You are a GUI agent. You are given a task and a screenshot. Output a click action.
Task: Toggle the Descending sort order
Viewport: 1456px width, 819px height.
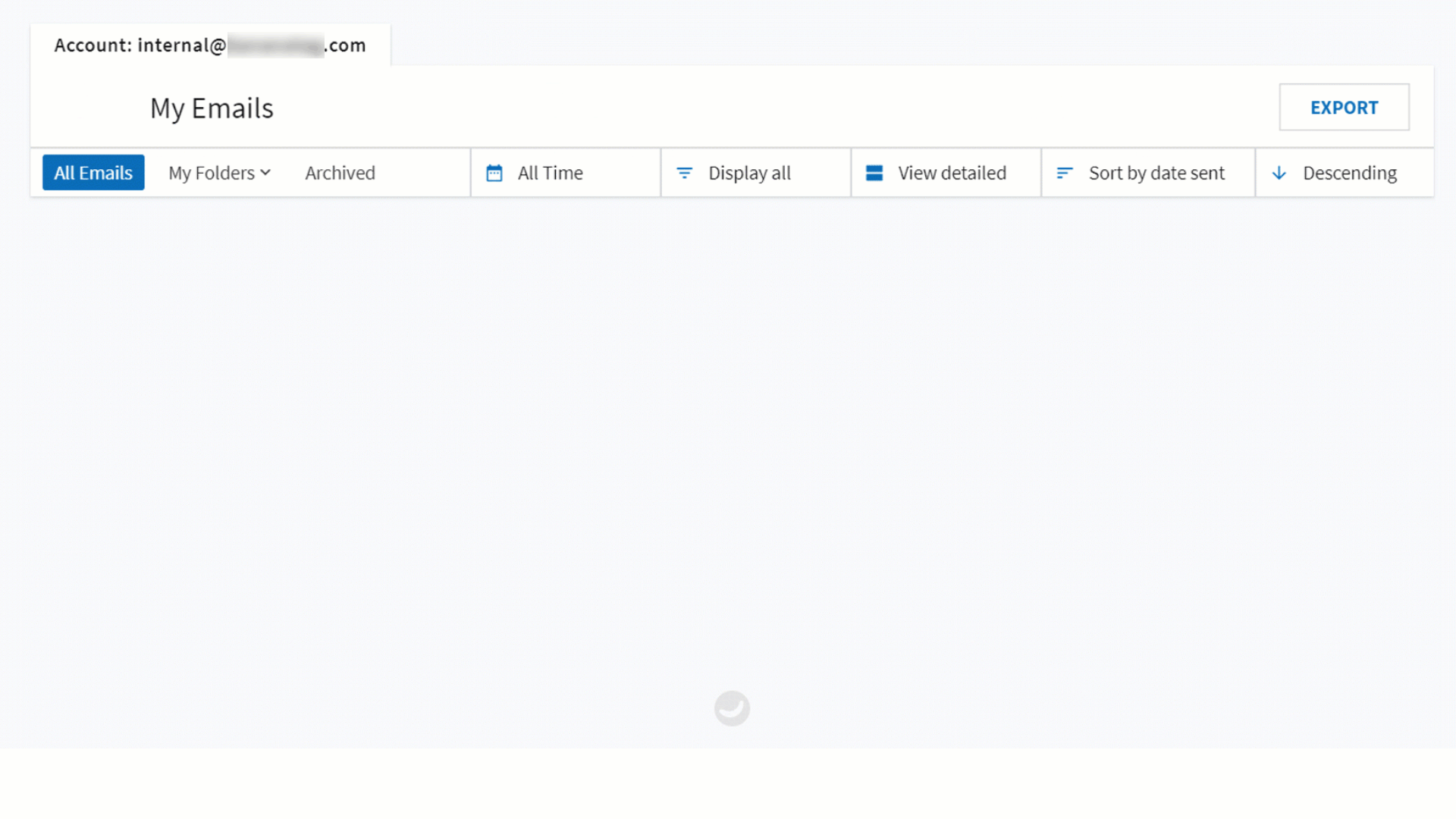pos(1345,173)
